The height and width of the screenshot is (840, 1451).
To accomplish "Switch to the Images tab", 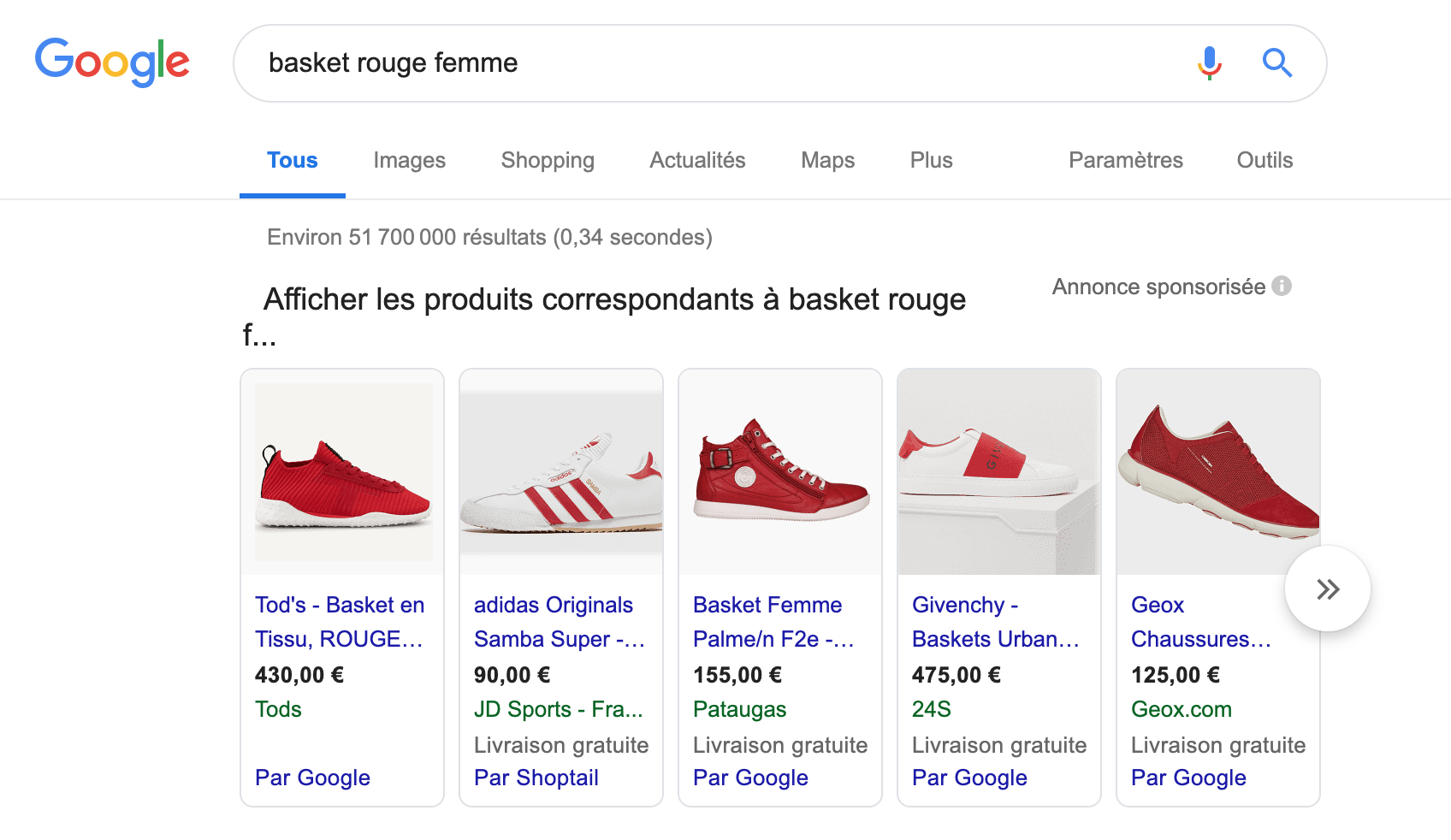I will tap(409, 160).
